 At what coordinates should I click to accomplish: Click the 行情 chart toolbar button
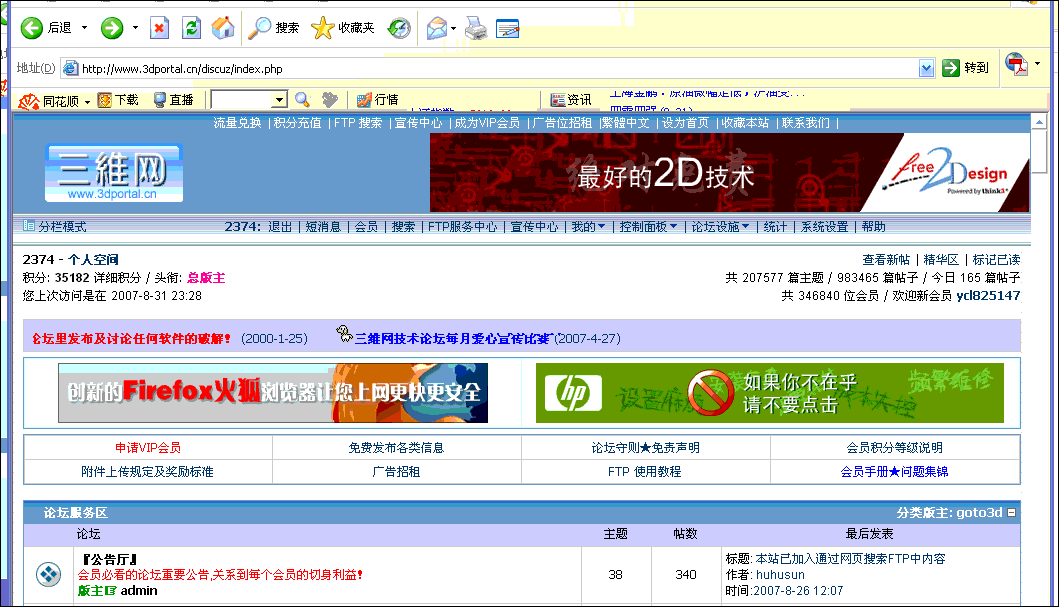click(x=378, y=100)
